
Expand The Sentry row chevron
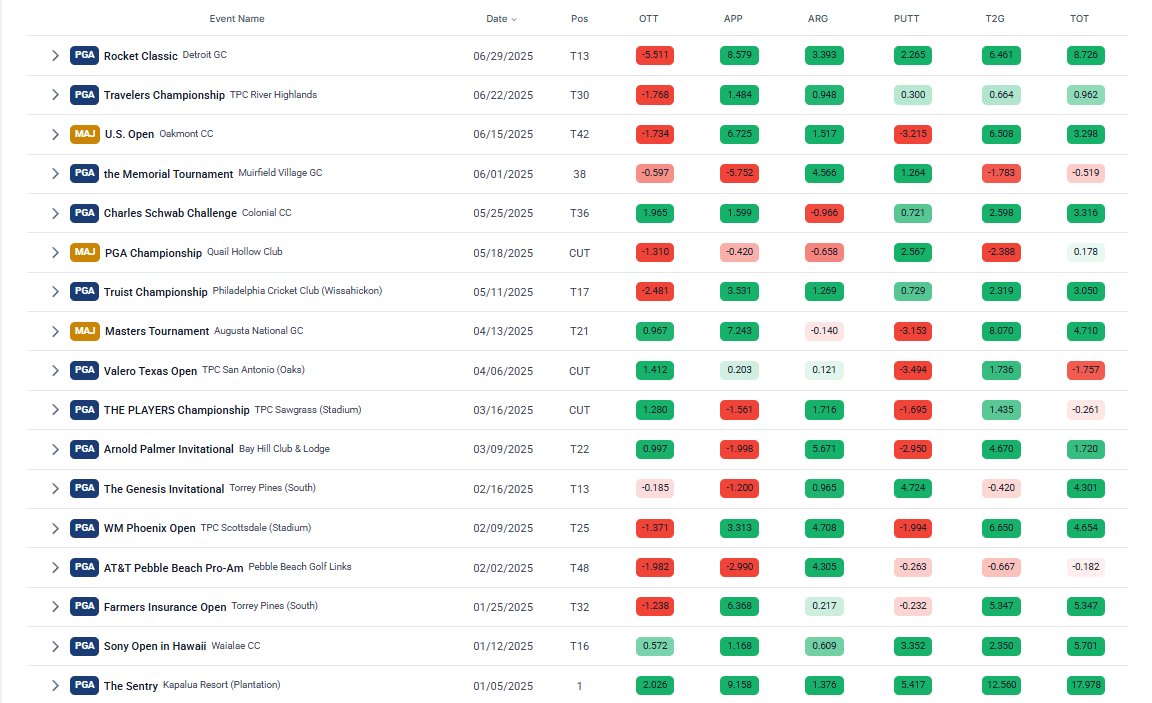click(x=55, y=685)
